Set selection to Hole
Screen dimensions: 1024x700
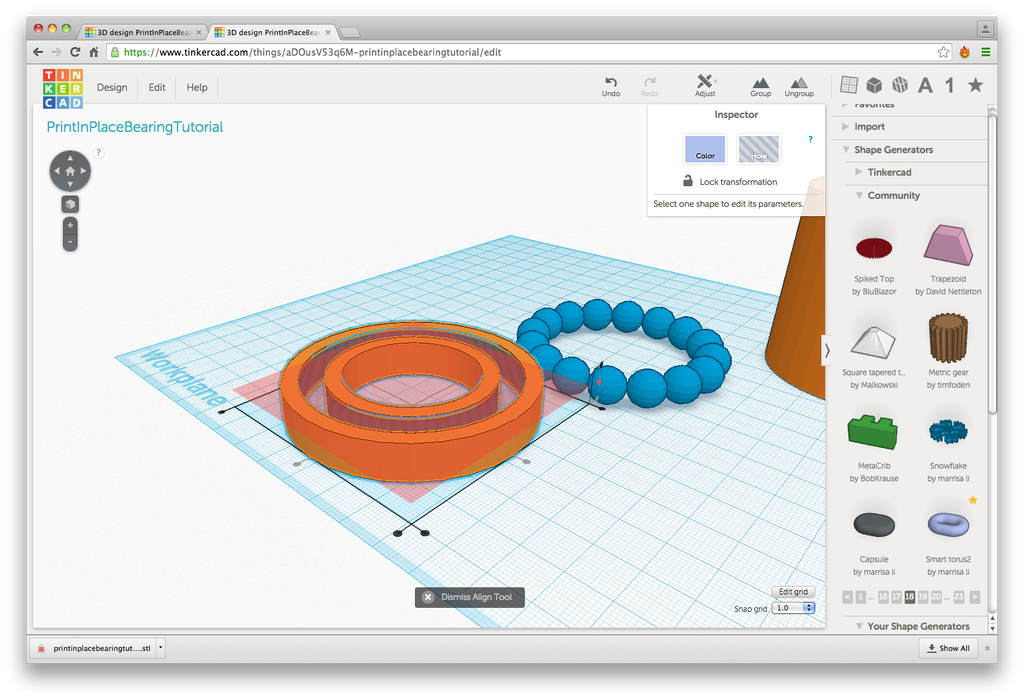coord(758,149)
